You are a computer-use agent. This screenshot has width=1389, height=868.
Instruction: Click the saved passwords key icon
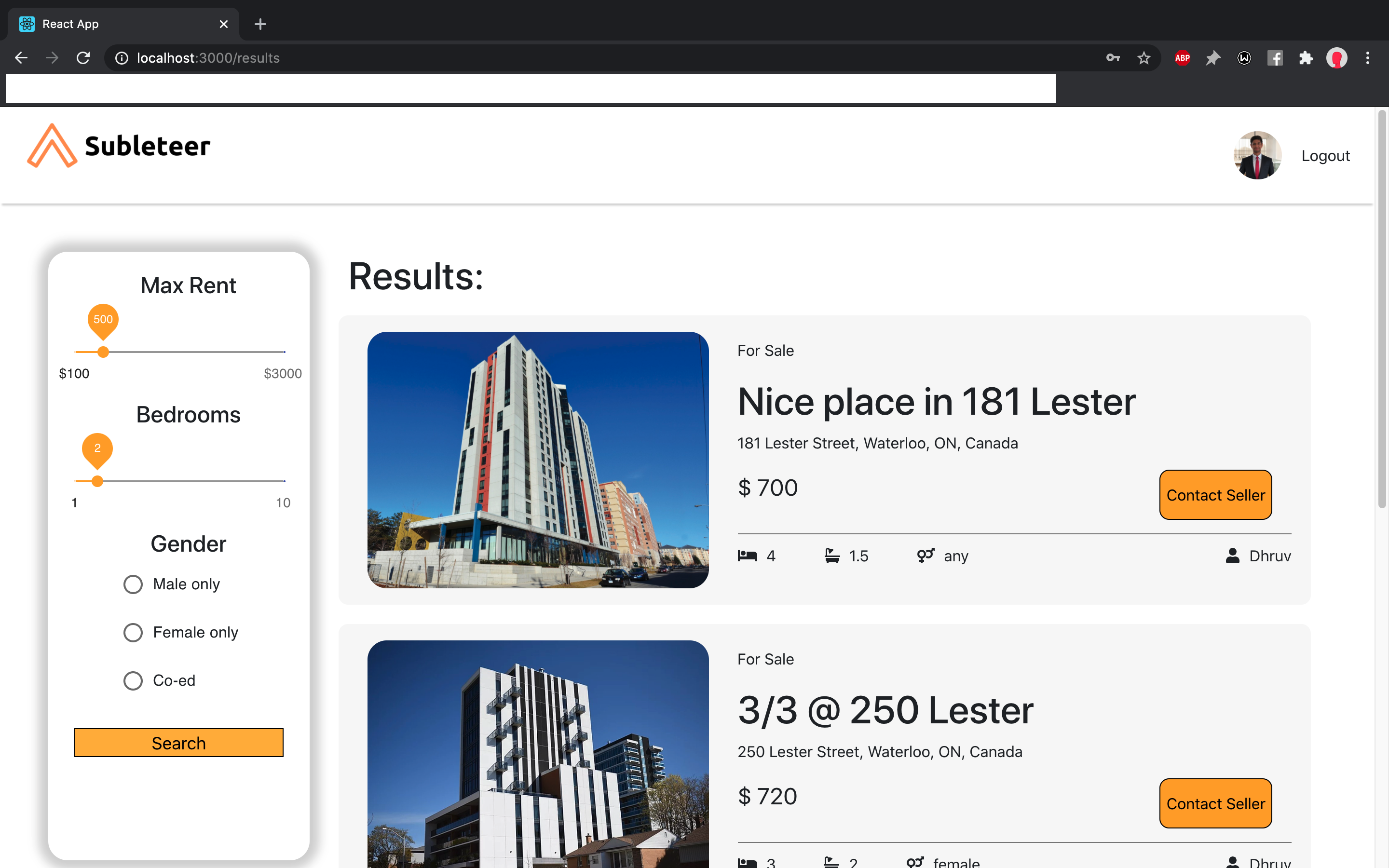(1112, 58)
